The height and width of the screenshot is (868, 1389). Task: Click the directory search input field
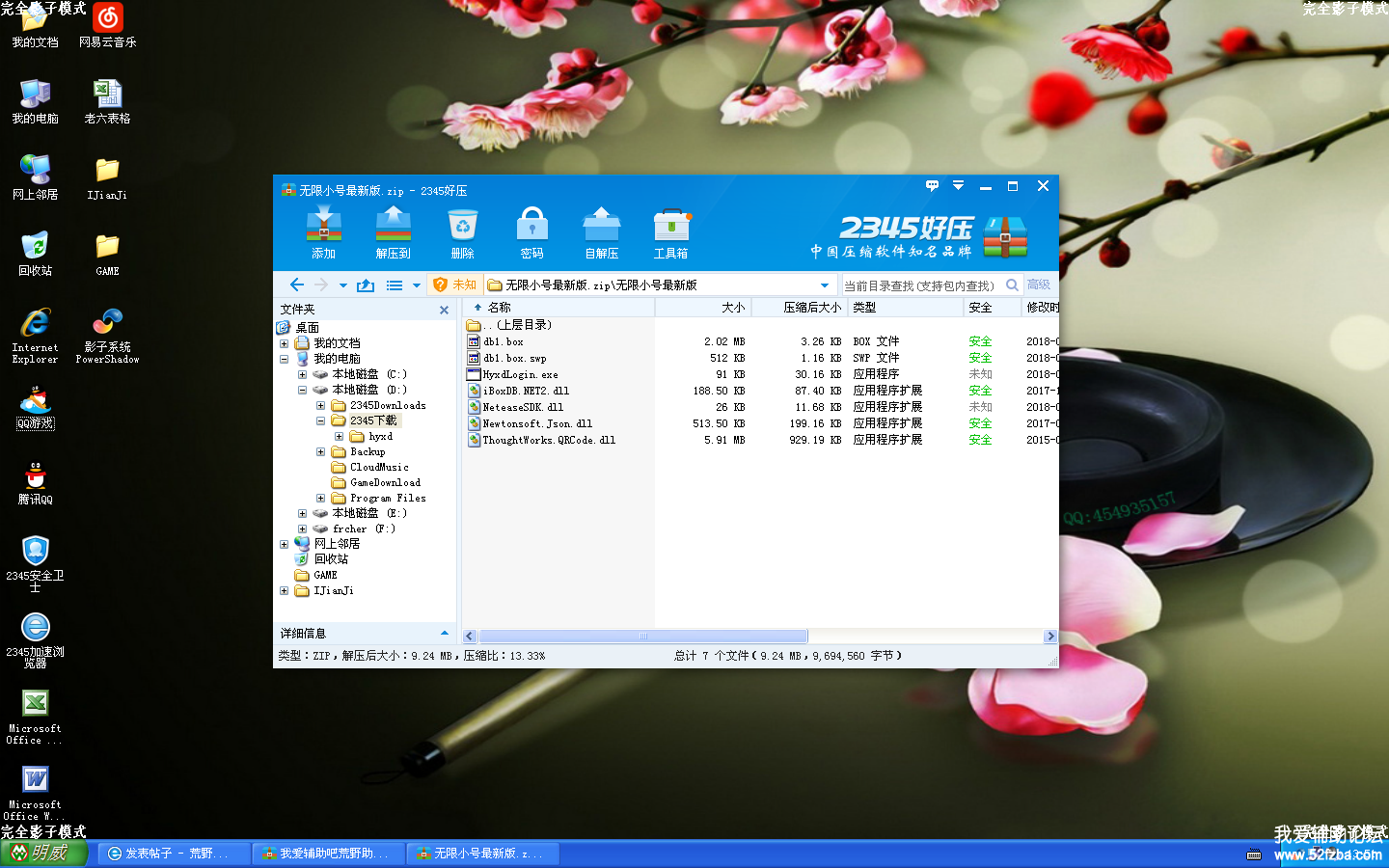922,285
